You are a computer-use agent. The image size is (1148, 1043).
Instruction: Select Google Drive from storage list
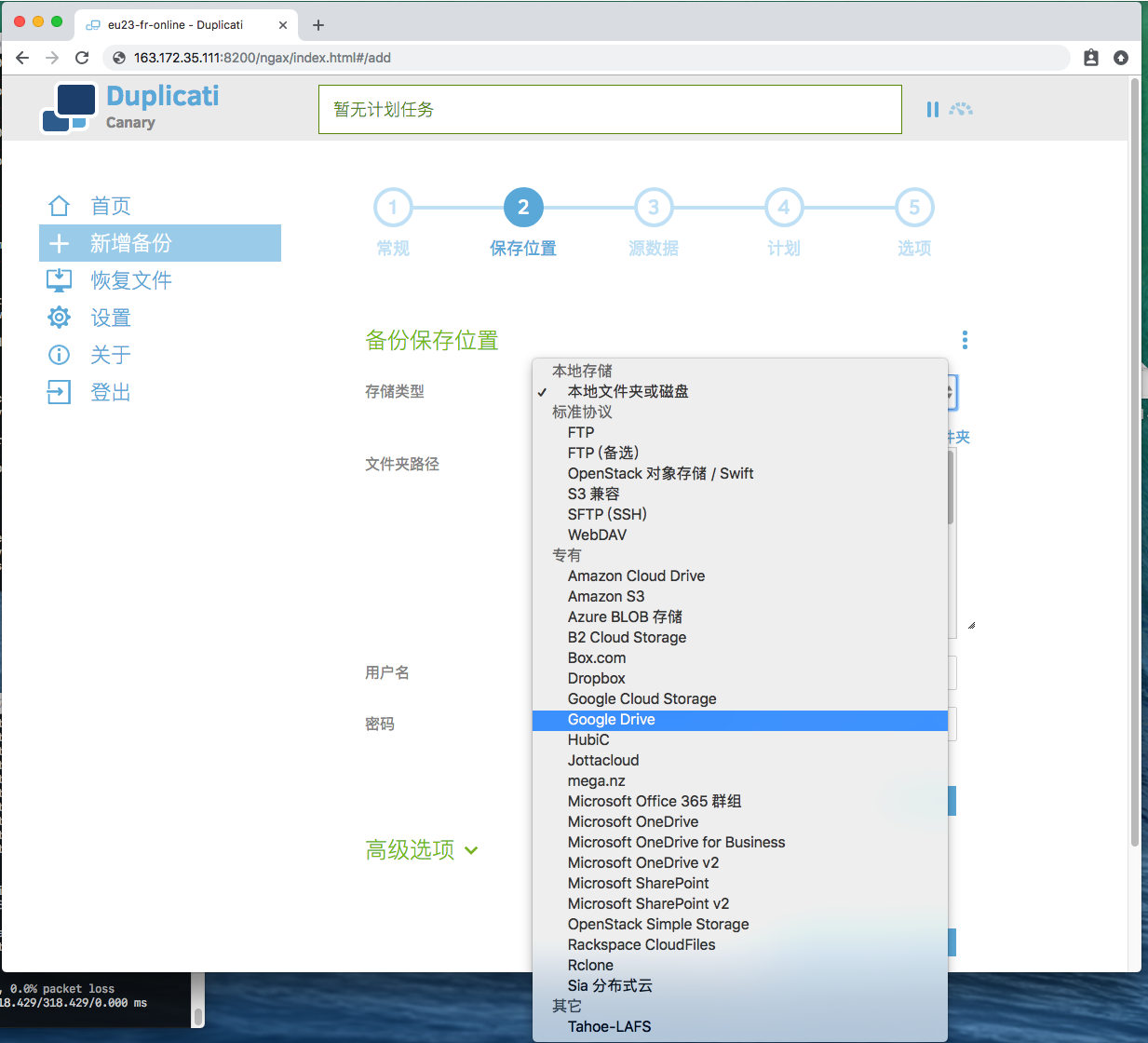[612, 720]
